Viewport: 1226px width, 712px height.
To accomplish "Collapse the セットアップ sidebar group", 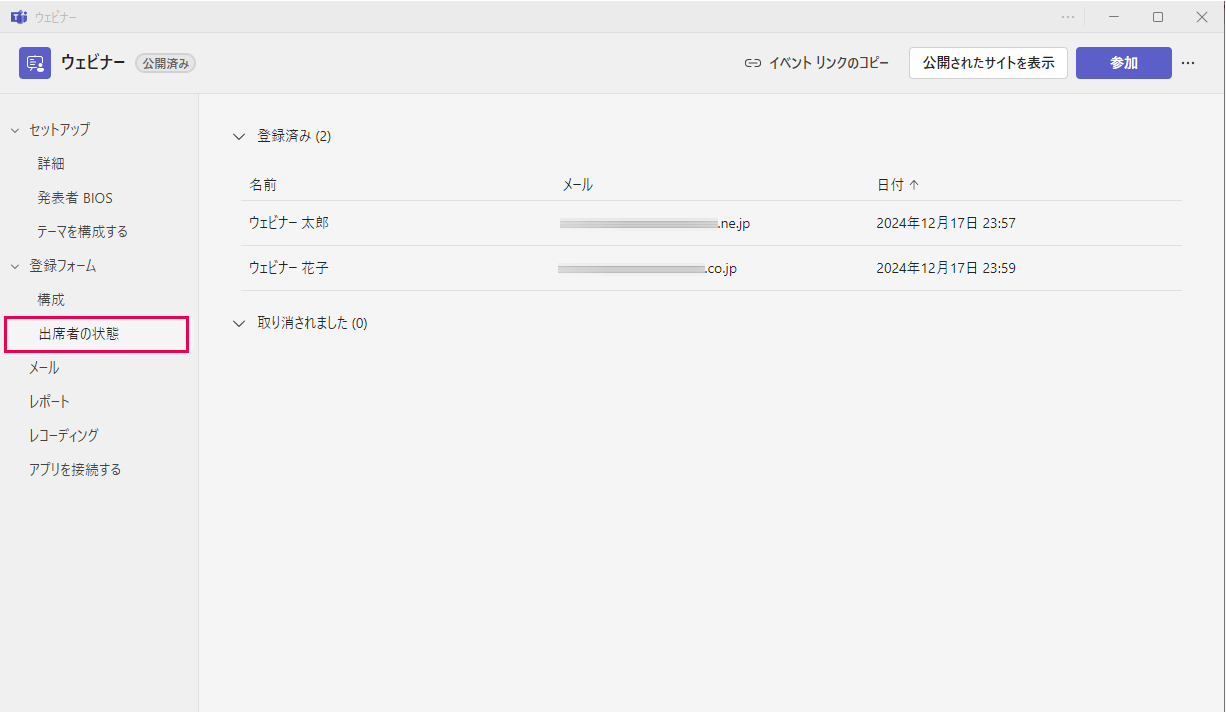I will click(15, 129).
